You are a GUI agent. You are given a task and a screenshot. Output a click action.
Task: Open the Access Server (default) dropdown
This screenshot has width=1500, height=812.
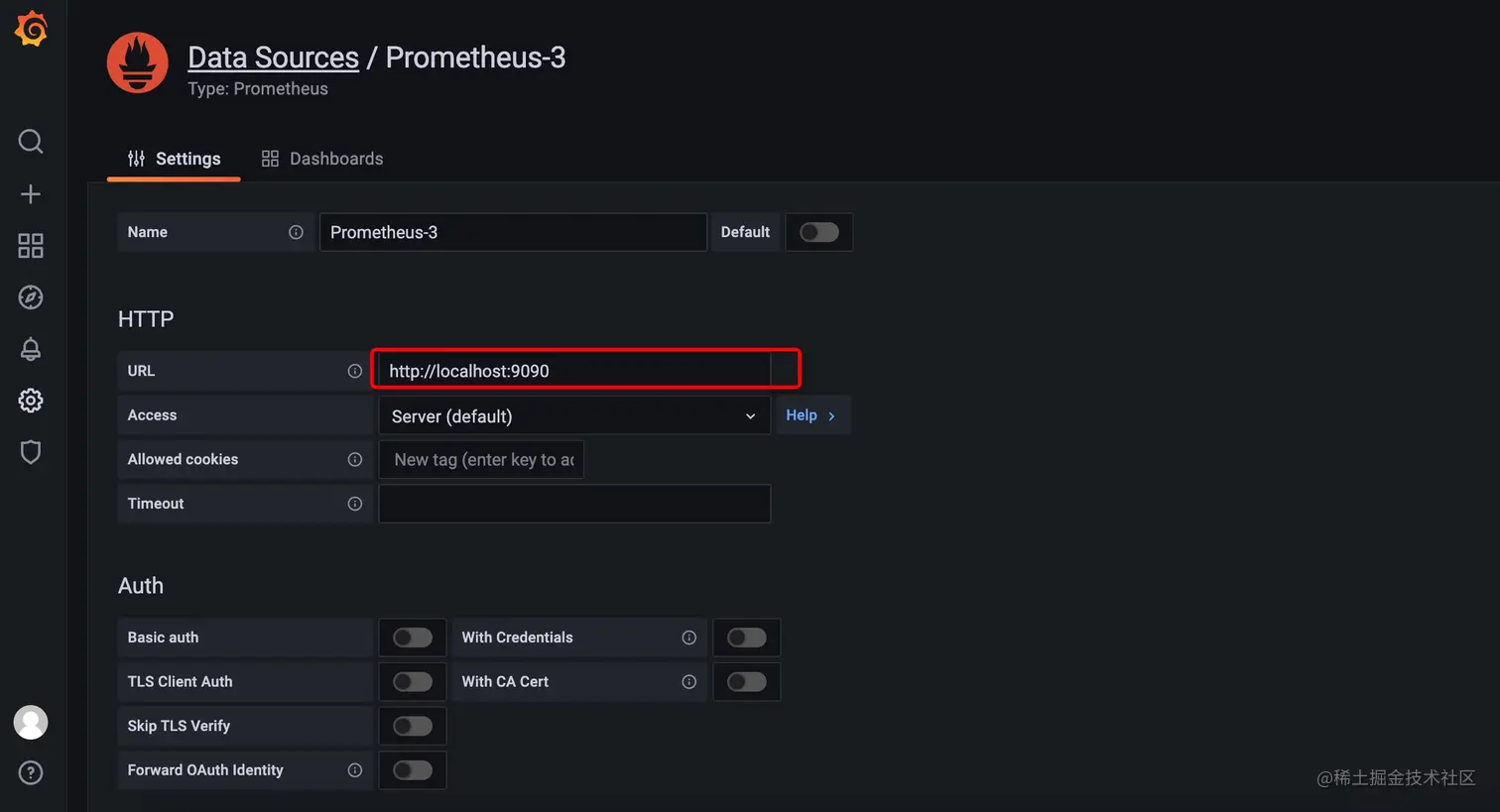573,416
